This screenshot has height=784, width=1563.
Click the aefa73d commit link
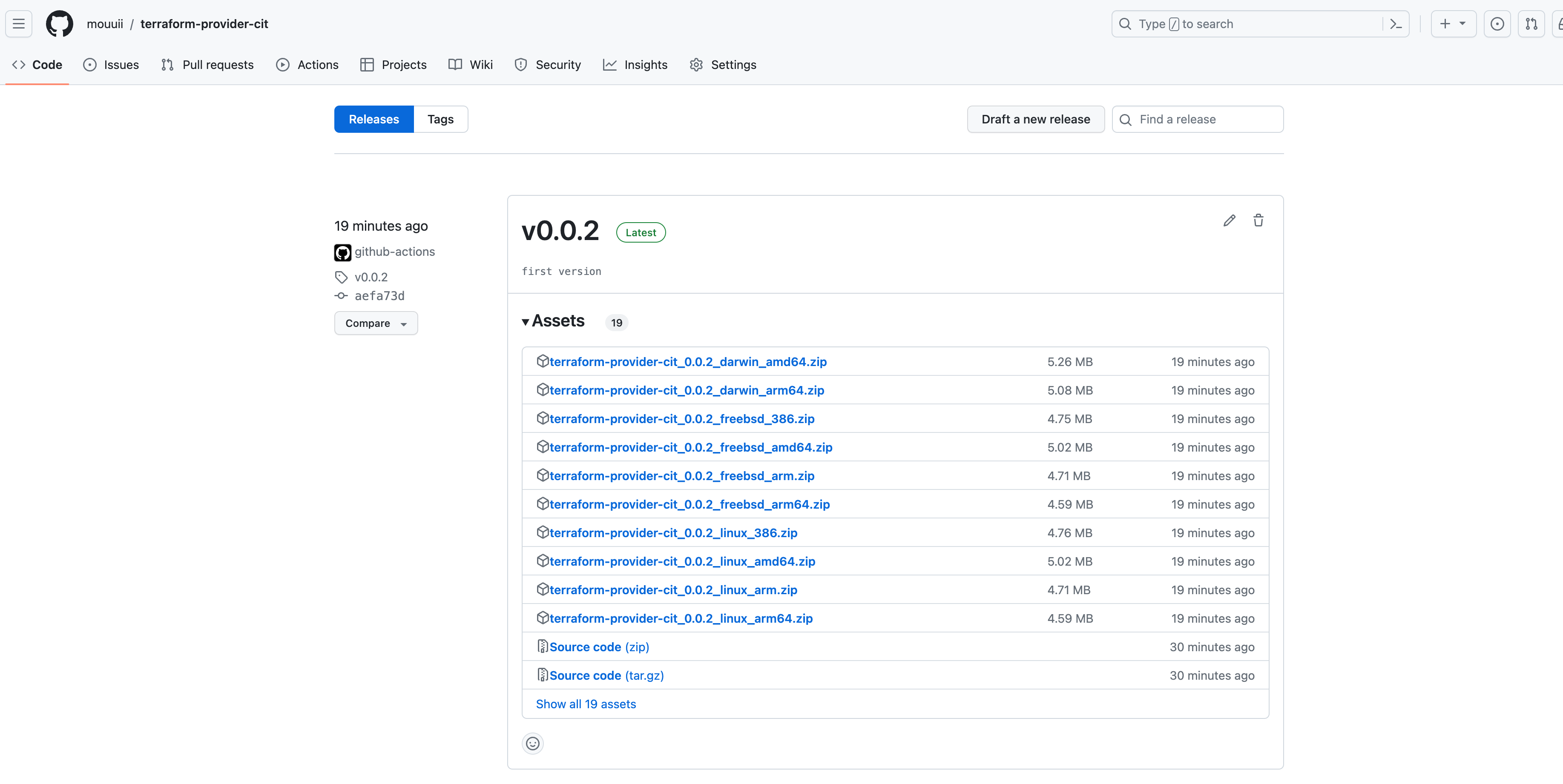tap(379, 296)
